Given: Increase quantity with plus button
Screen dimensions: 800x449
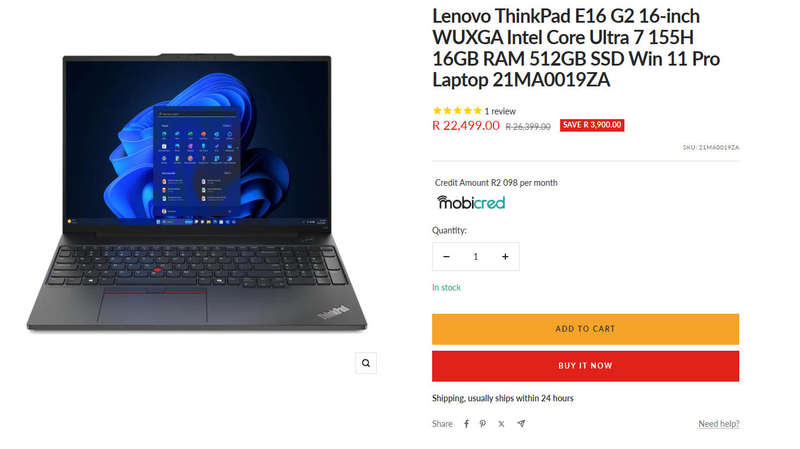Looking at the screenshot, I should coord(505,257).
